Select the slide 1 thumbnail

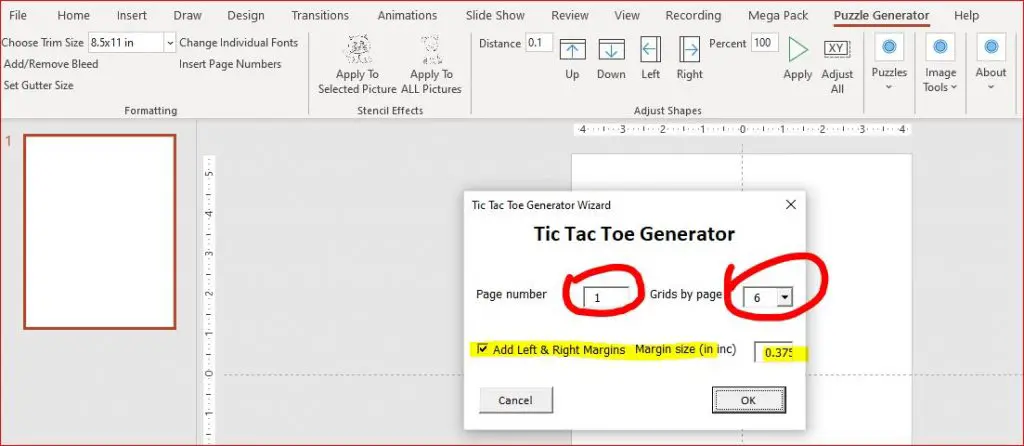[100, 232]
